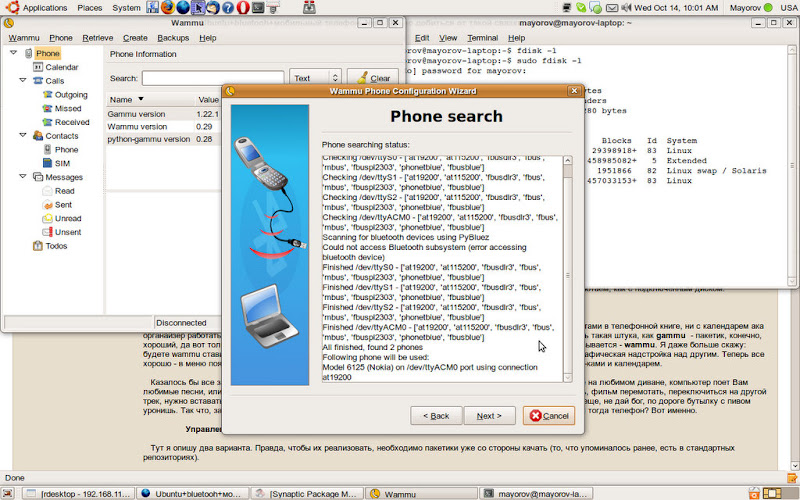800x500 pixels.
Task: Open the Help menu in Wammu
Action: (208, 38)
